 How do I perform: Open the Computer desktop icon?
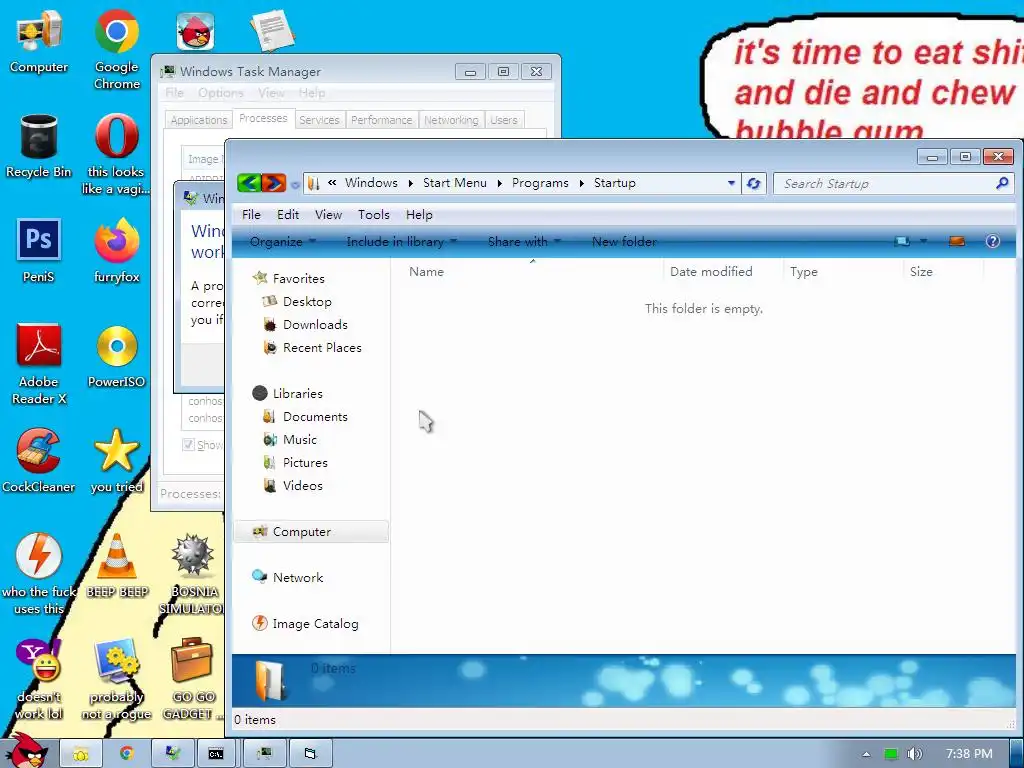click(39, 41)
